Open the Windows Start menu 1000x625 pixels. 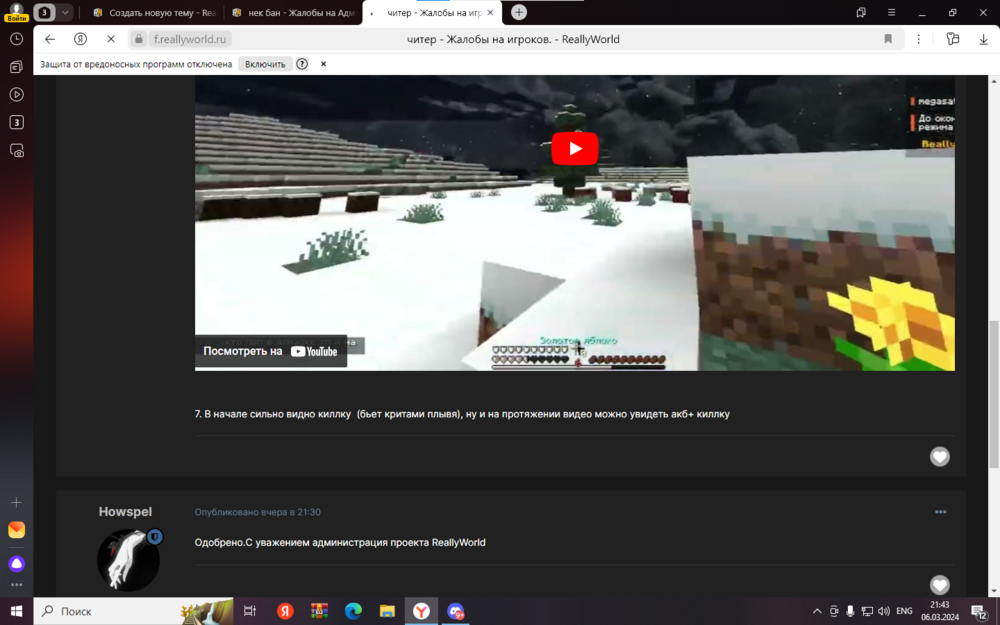[17, 612]
